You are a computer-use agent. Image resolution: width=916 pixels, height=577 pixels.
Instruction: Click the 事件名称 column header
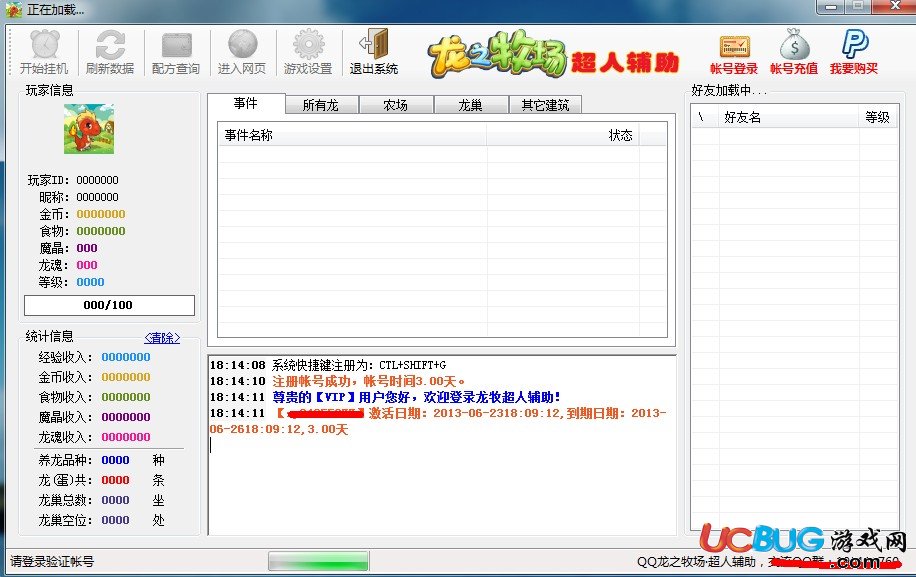pyautogui.click(x=352, y=135)
